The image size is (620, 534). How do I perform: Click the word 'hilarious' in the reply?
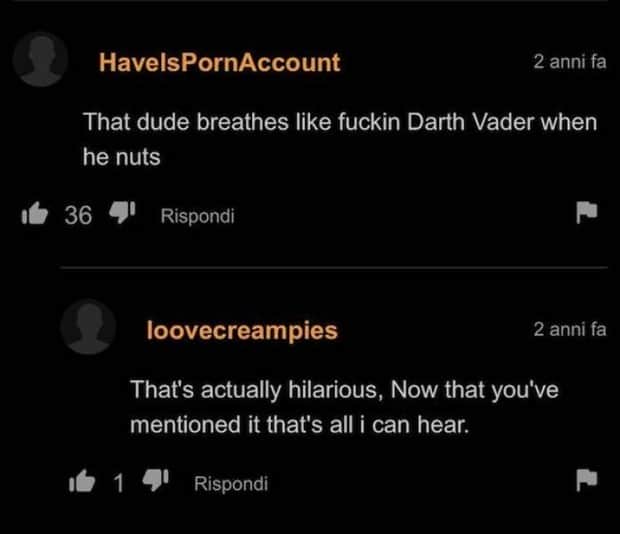coord(335,390)
